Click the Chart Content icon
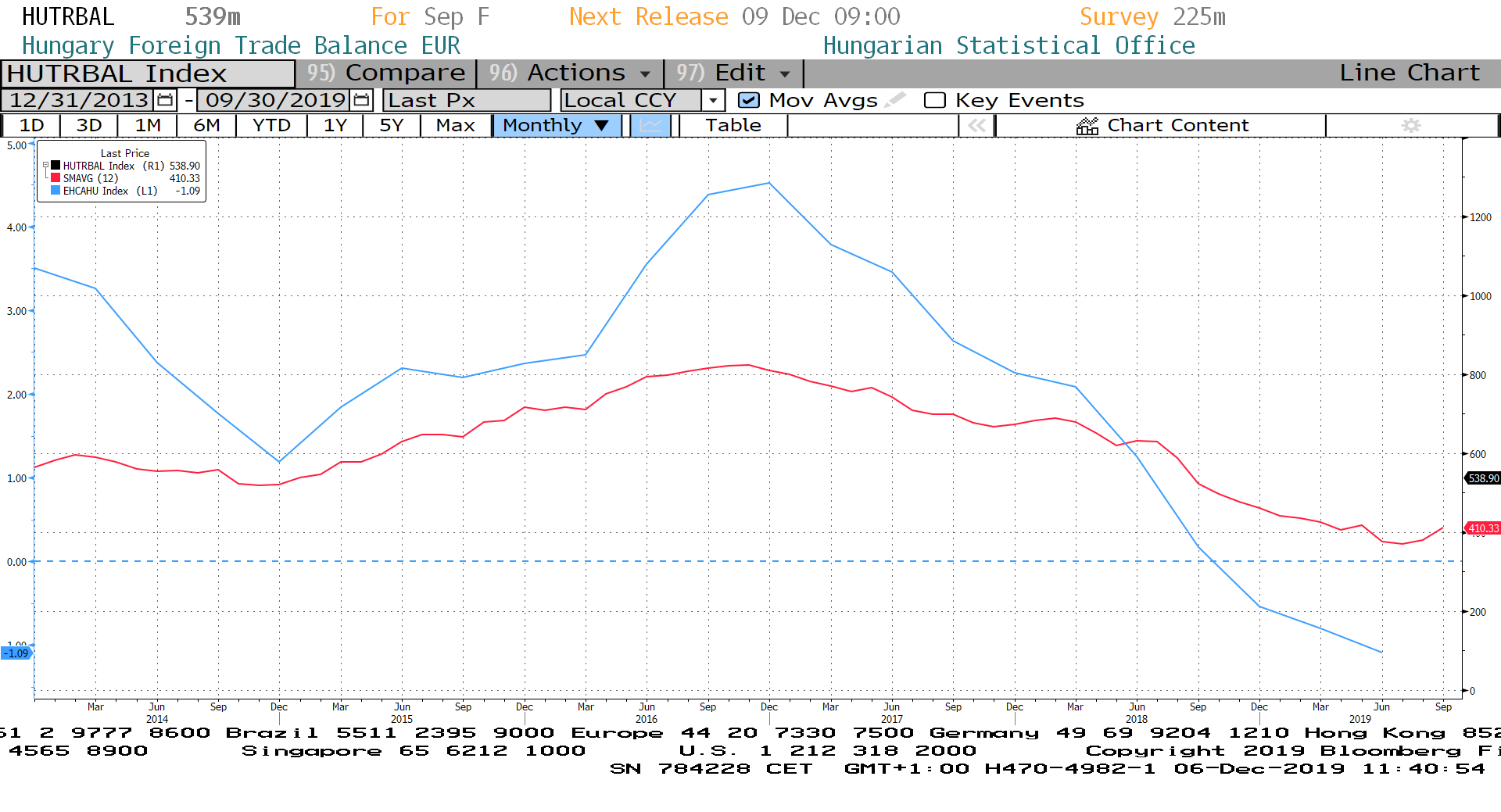 pos(1087,125)
